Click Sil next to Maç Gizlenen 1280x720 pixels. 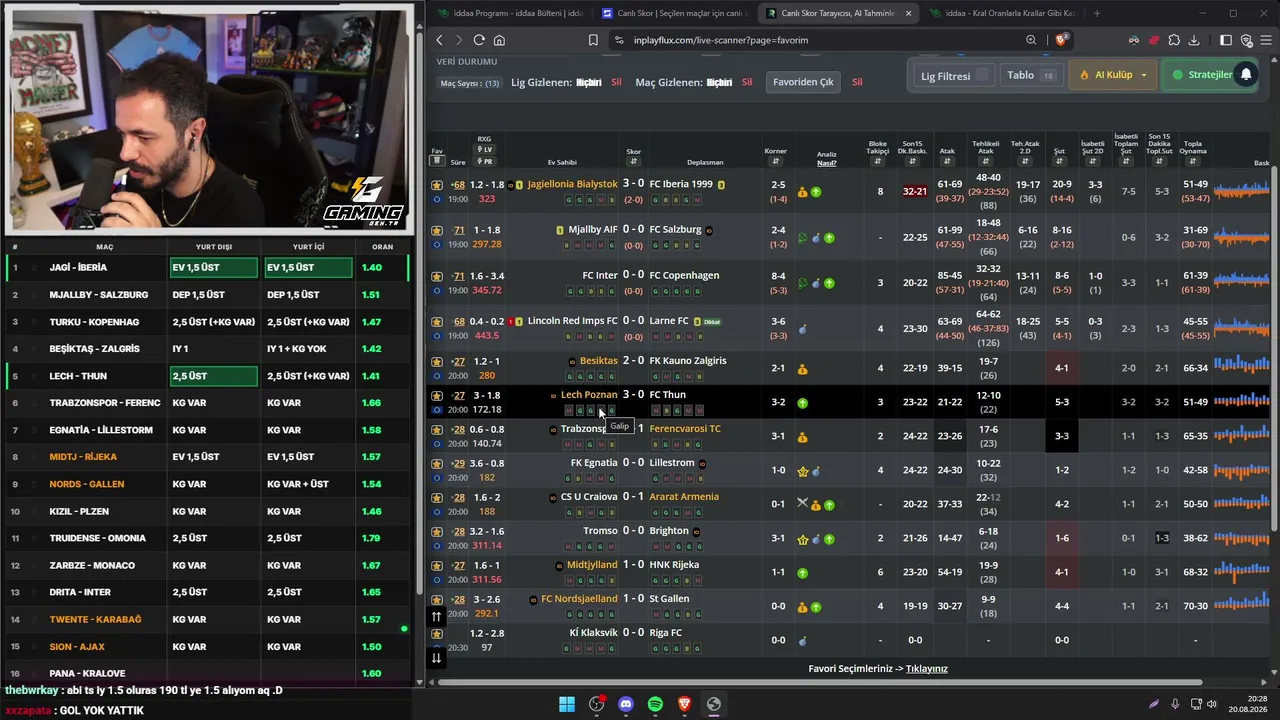pyautogui.click(x=746, y=82)
